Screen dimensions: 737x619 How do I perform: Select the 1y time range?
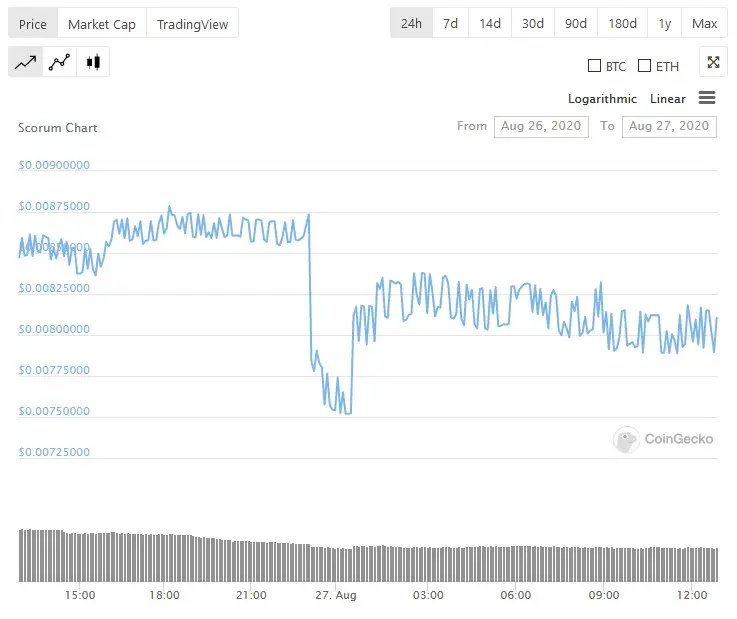click(x=665, y=23)
